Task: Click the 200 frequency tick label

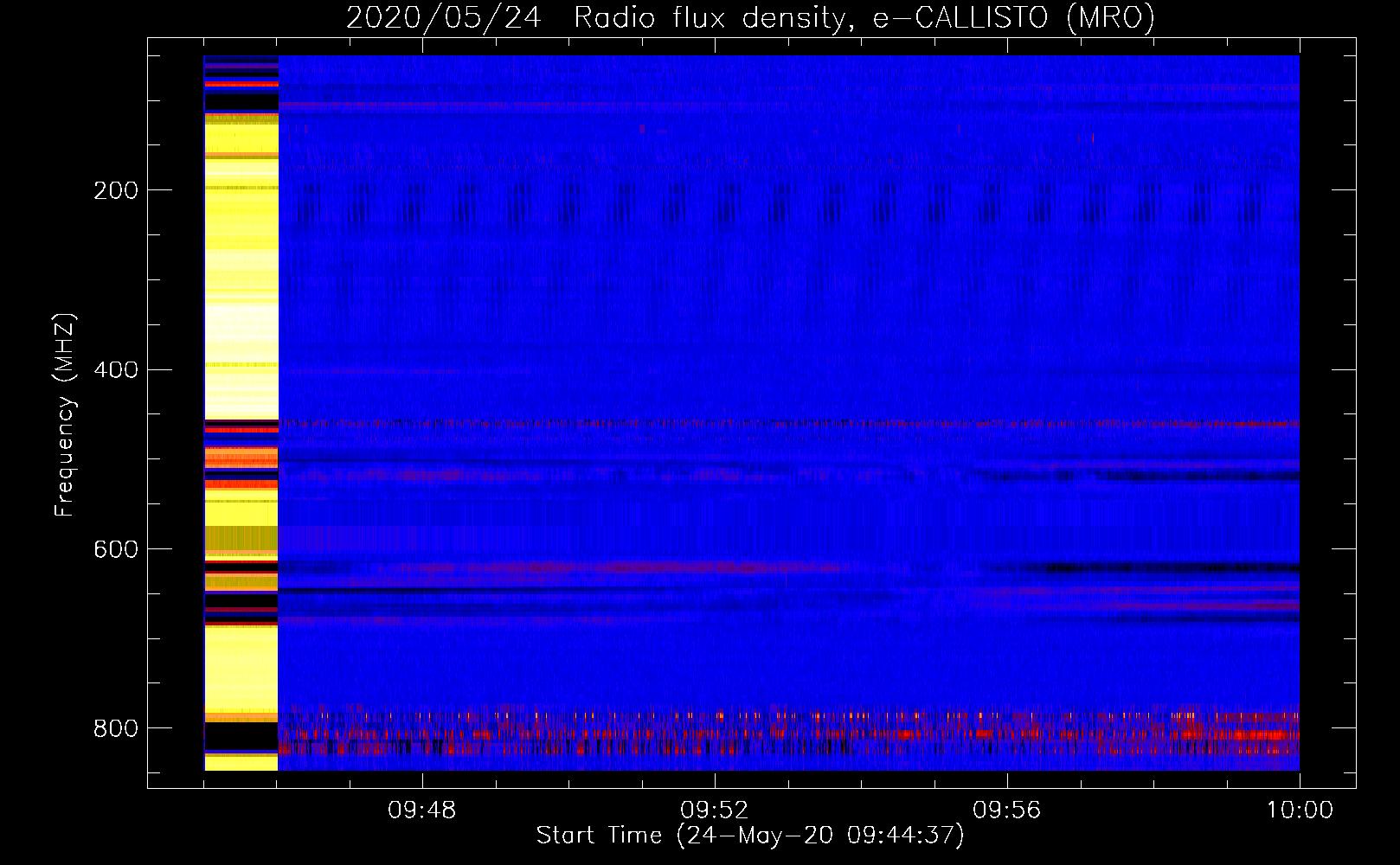Action: coord(116,190)
